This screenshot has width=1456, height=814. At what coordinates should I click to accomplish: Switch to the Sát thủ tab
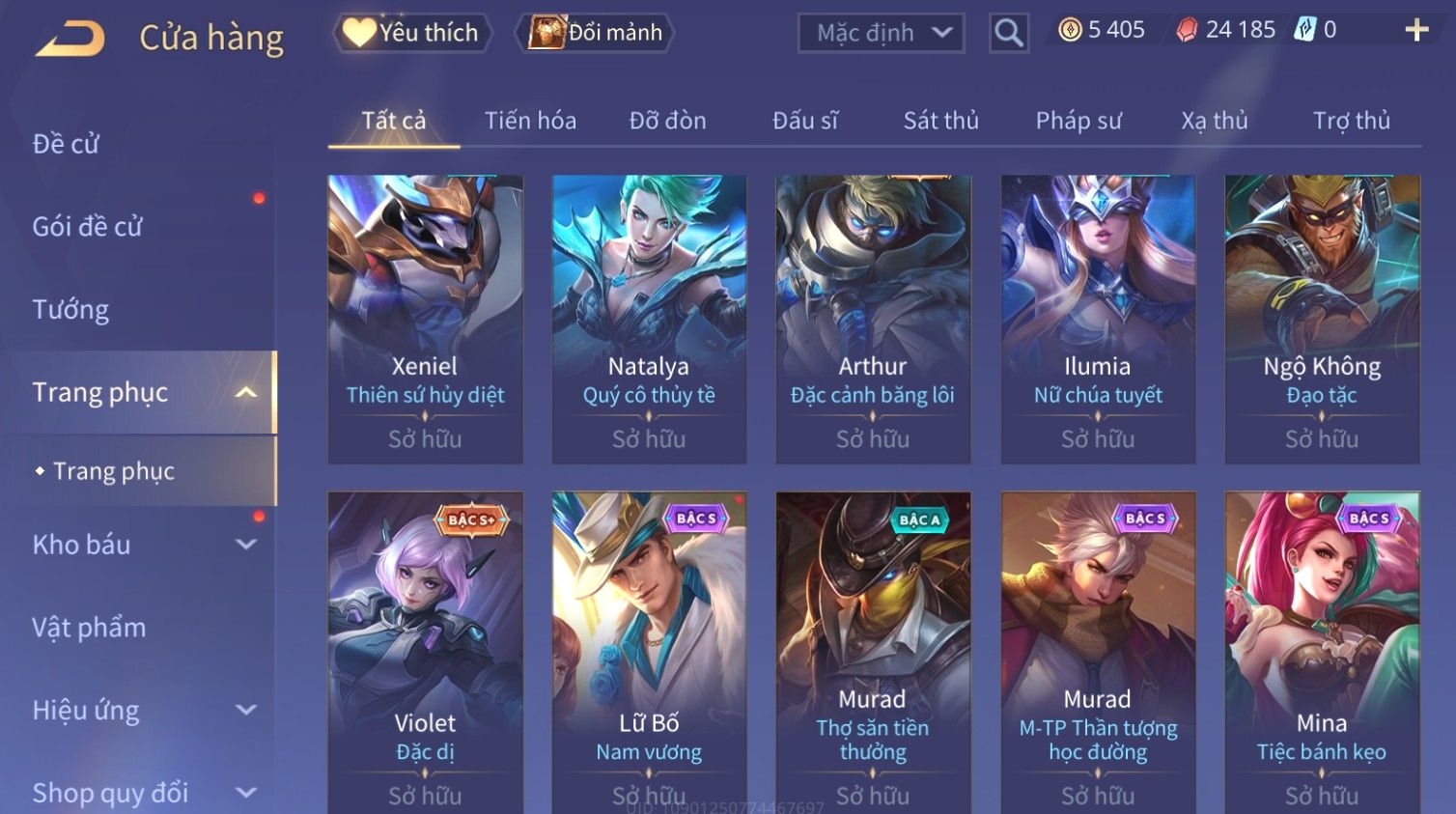coord(940,121)
